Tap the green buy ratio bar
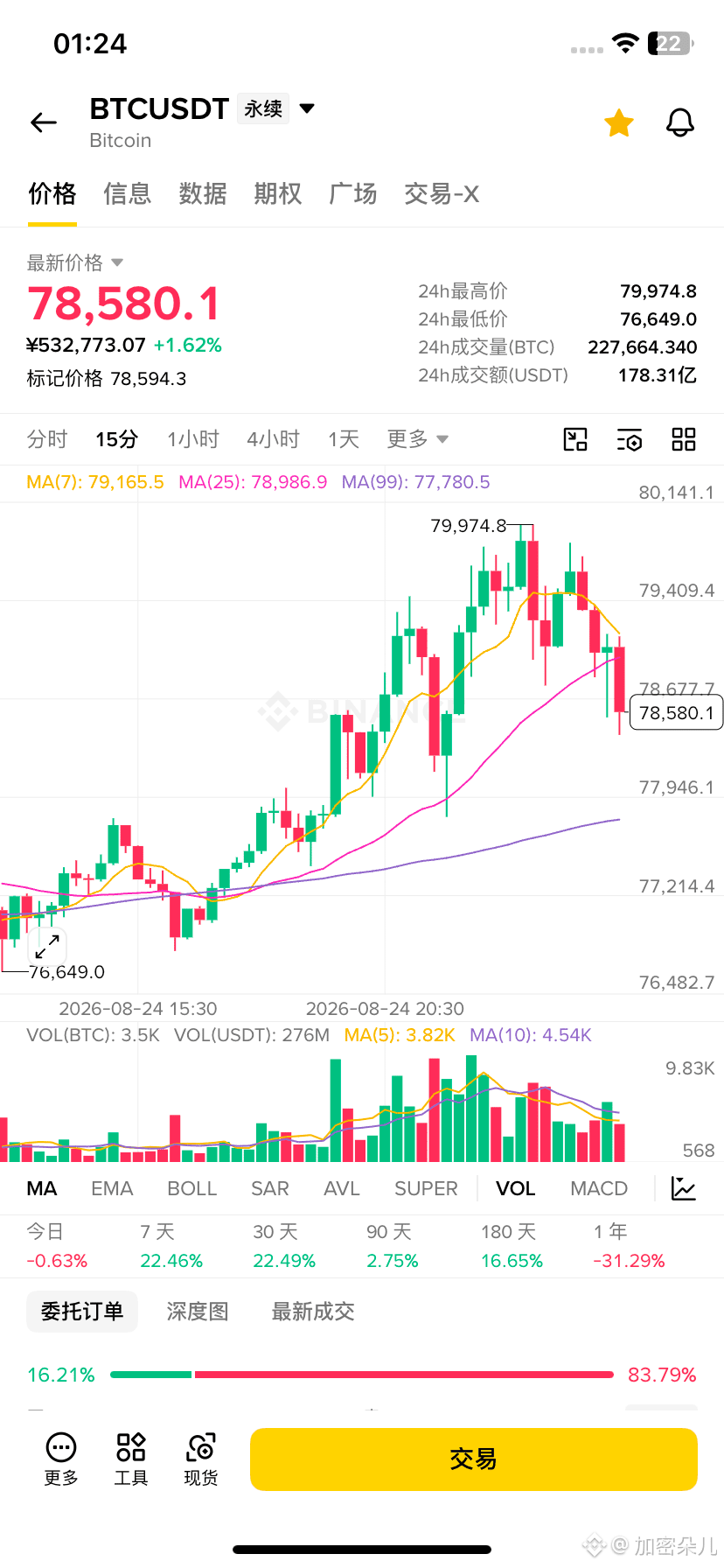Screen dimensions: 724x1568 coord(150,1375)
